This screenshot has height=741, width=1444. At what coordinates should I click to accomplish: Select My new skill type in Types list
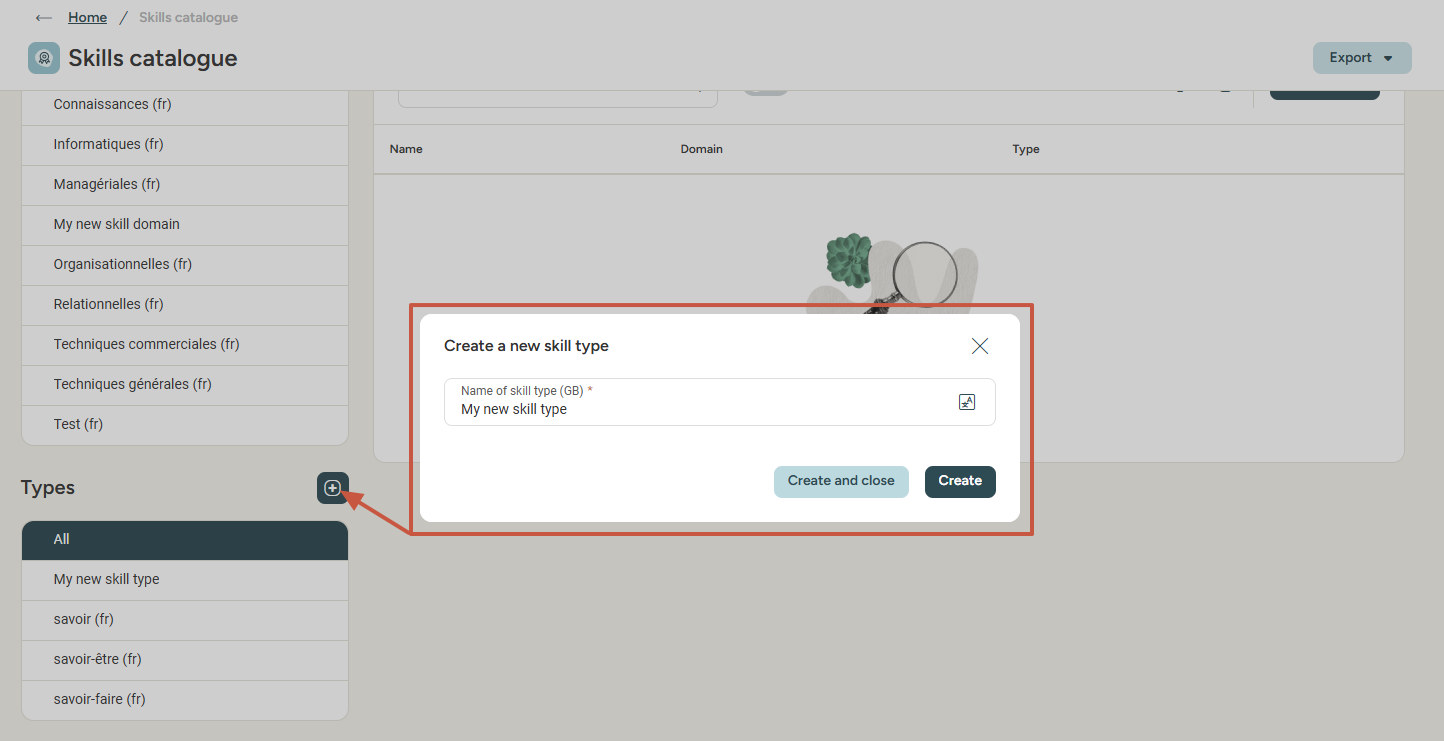point(185,580)
